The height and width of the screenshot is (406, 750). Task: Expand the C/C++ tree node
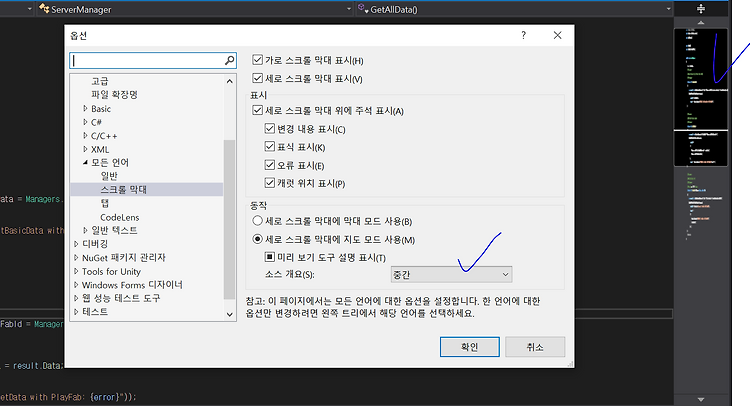[x=85, y=136]
